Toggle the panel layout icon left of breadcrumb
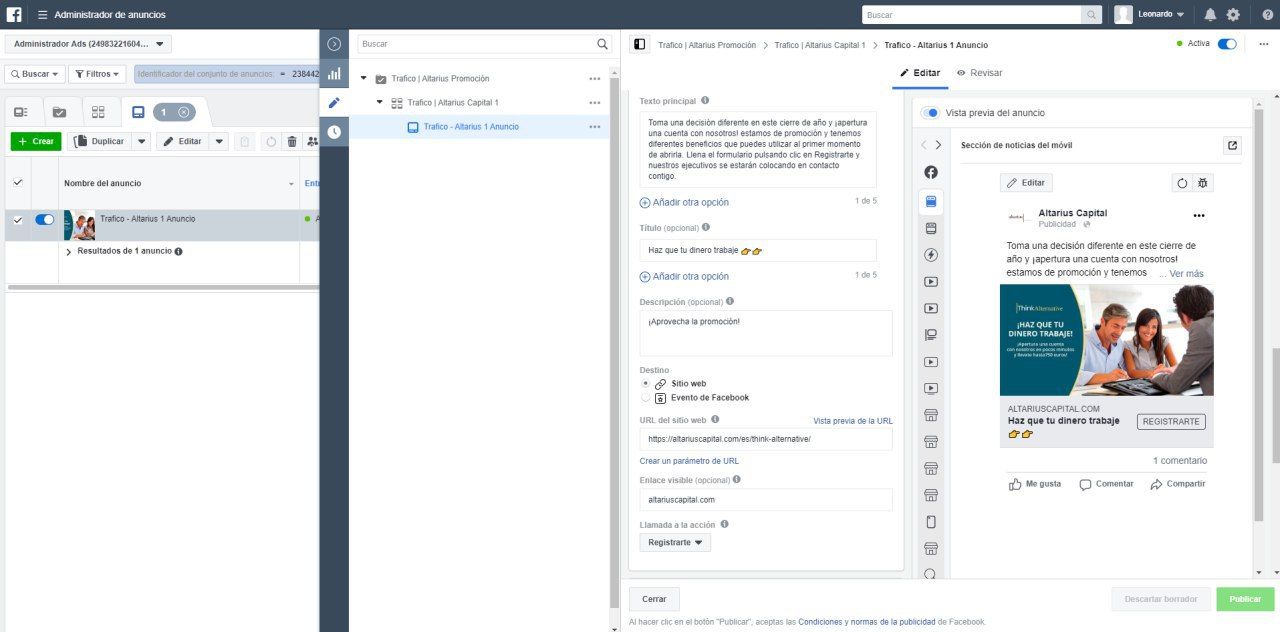This screenshot has width=1280, height=632. click(639, 45)
